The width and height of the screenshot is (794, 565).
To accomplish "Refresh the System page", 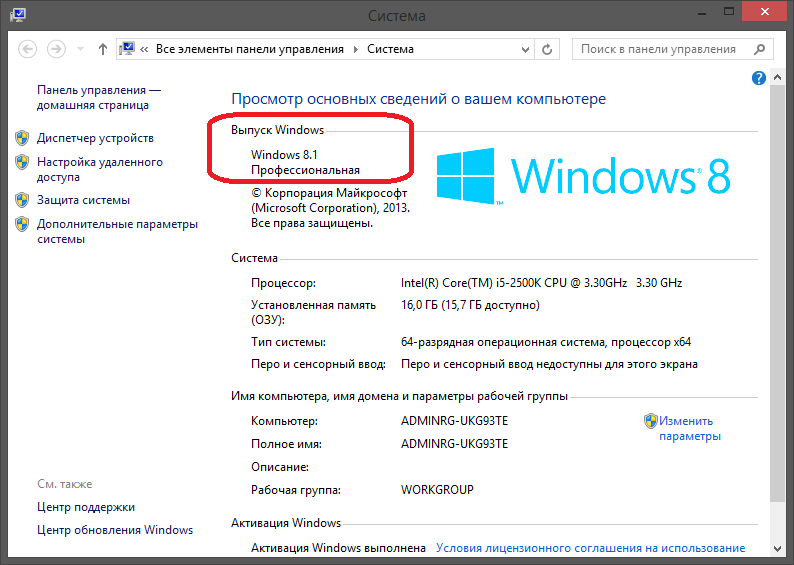I will (x=547, y=50).
